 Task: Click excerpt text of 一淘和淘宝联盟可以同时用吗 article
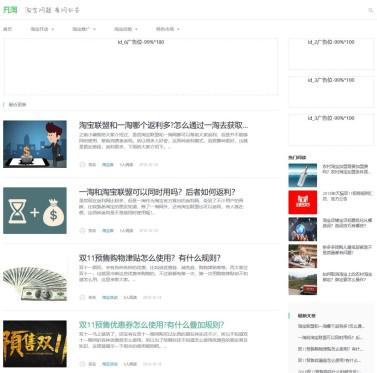(161, 206)
